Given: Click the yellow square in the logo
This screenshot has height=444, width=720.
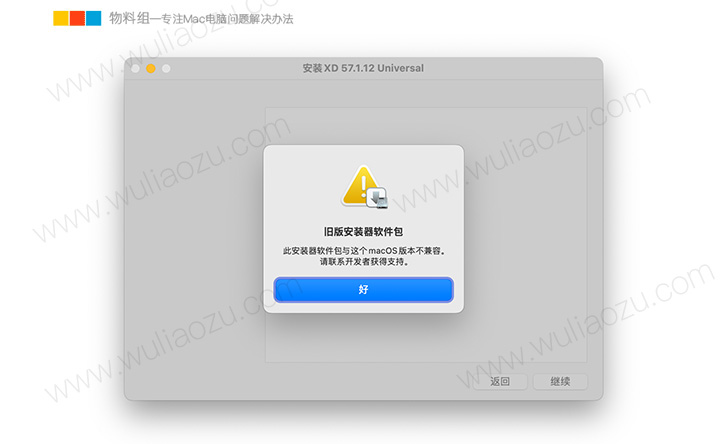Looking at the screenshot, I should (61, 18).
